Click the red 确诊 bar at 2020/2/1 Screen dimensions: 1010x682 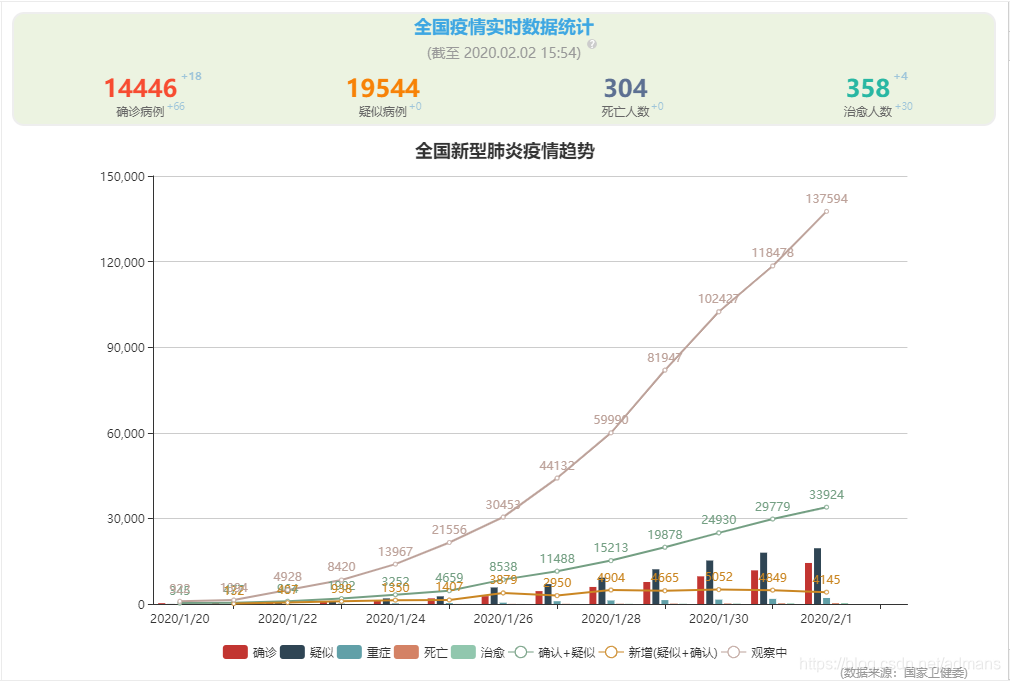click(x=808, y=584)
